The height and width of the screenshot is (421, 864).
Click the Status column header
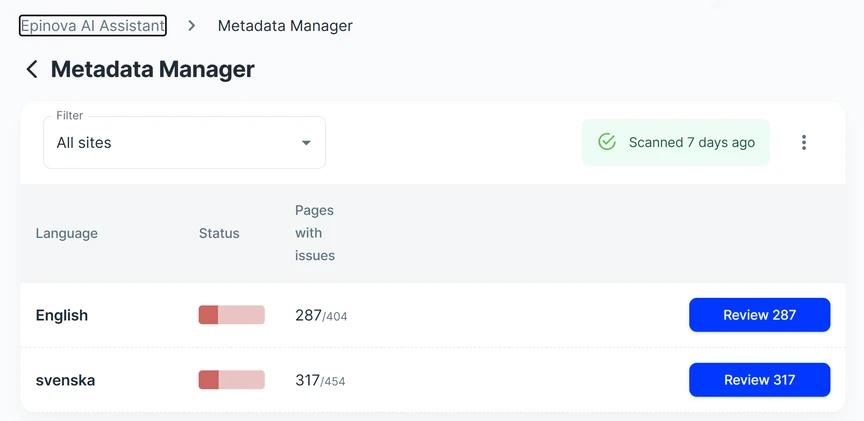[219, 233]
